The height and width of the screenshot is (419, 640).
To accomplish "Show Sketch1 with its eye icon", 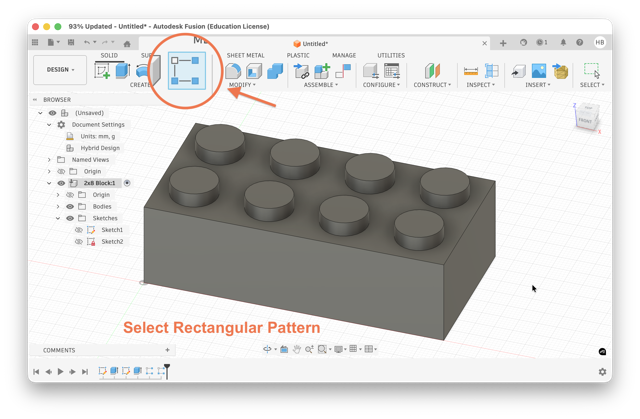I will (79, 230).
